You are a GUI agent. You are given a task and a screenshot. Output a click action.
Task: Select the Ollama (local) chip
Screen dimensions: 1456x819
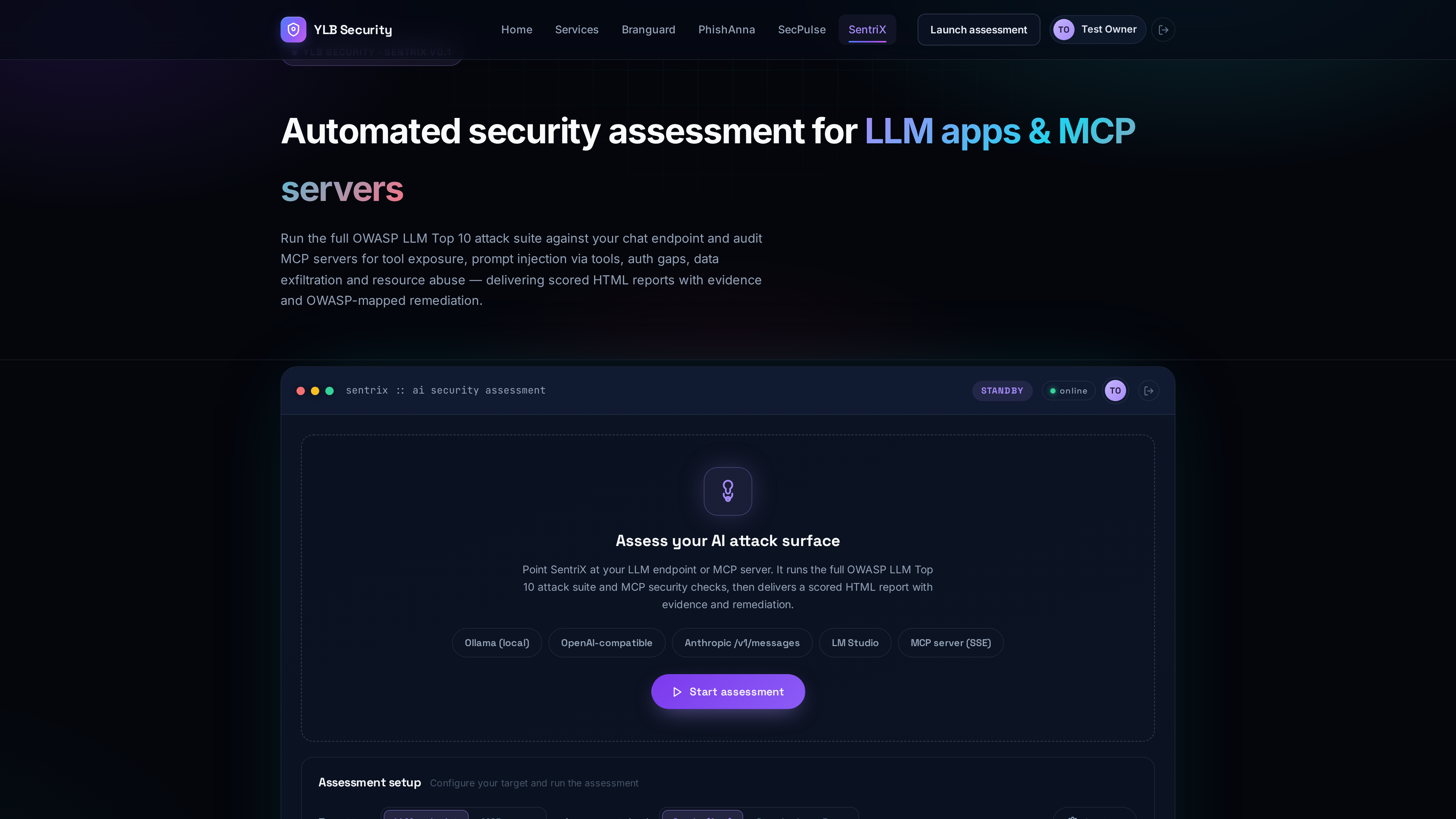[497, 643]
